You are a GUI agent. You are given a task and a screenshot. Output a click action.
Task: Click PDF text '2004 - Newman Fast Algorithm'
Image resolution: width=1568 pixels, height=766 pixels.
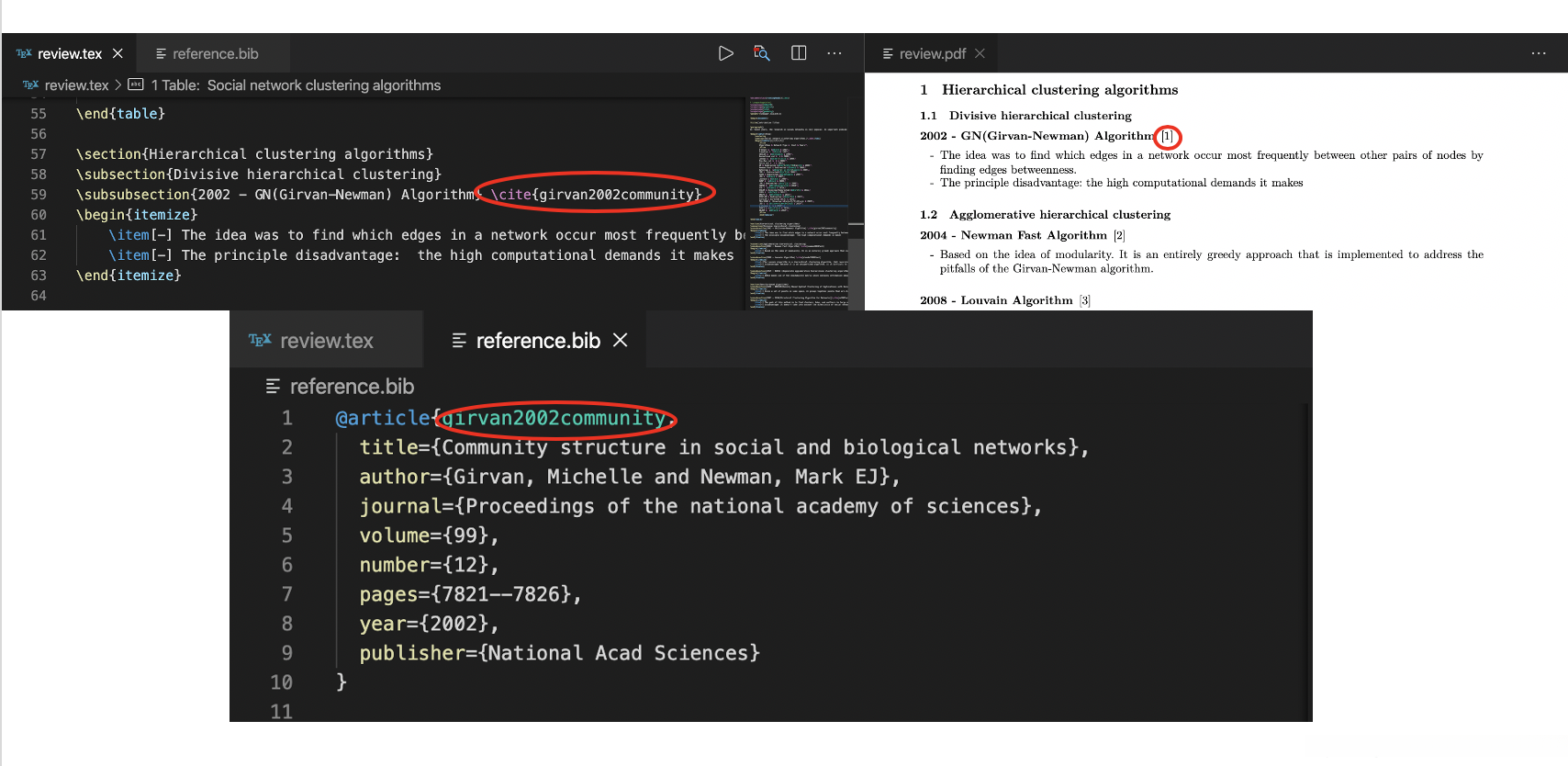(1014, 235)
